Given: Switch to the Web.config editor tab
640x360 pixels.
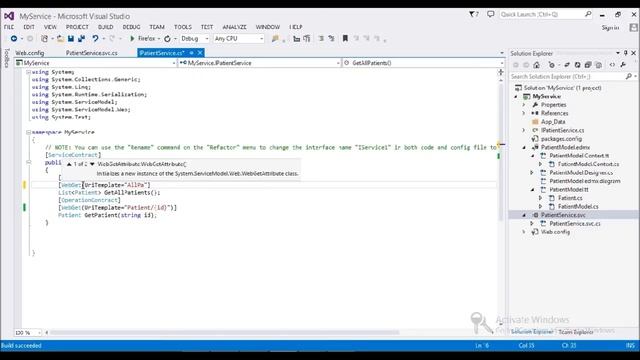Looking at the screenshot, I should tap(29, 53).
